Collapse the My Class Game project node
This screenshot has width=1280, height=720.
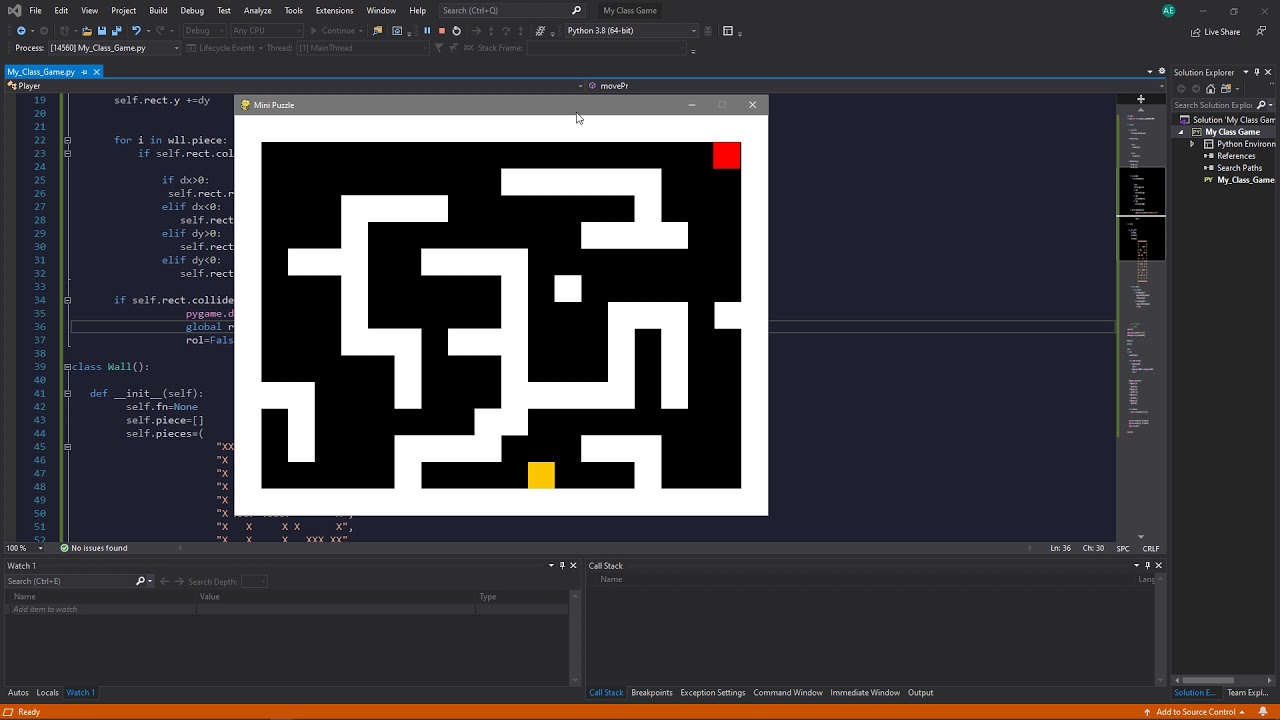pyautogui.click(x=1180, y=132)
